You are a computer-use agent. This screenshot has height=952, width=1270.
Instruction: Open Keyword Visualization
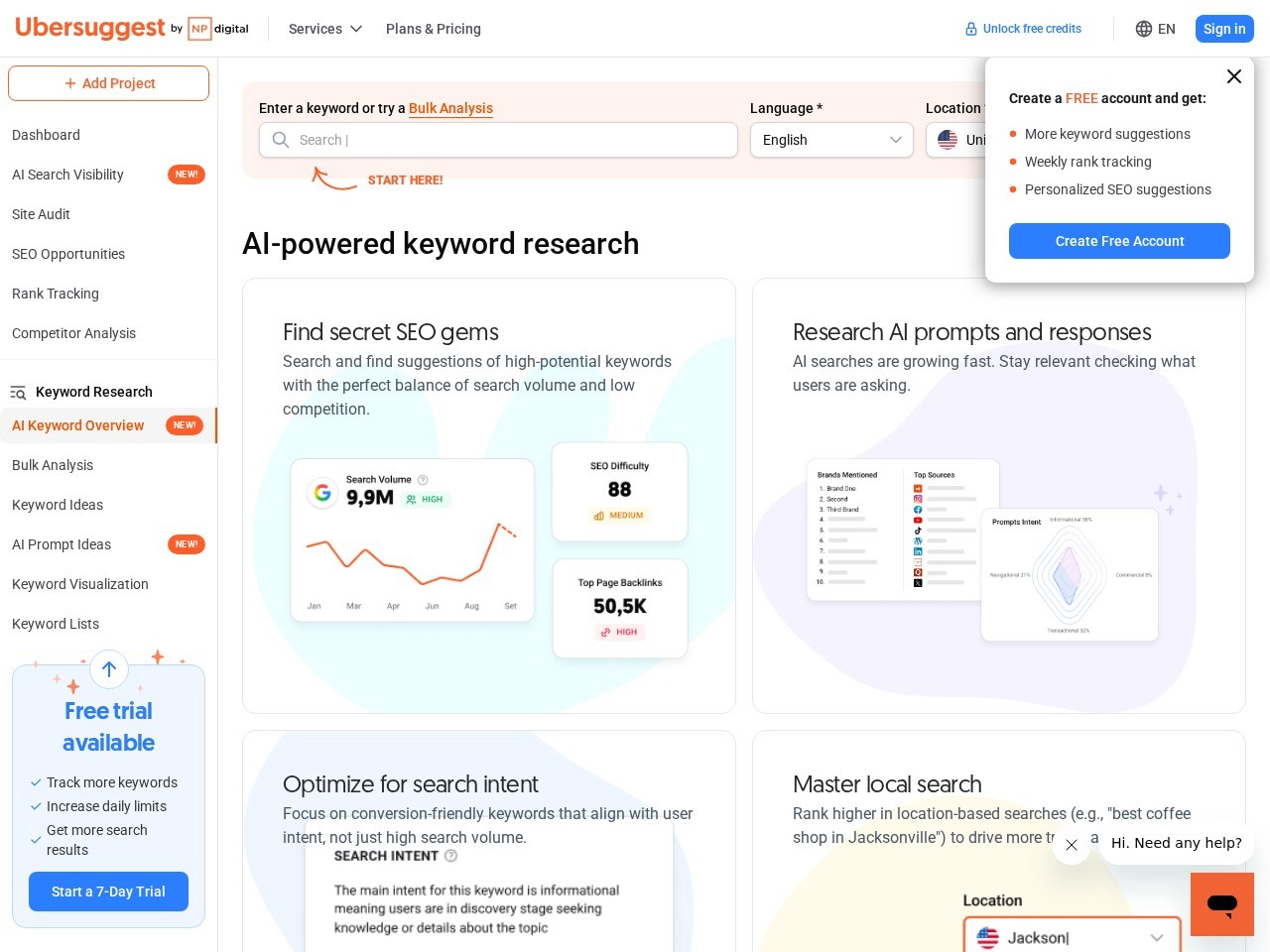(x=80, y=584)
